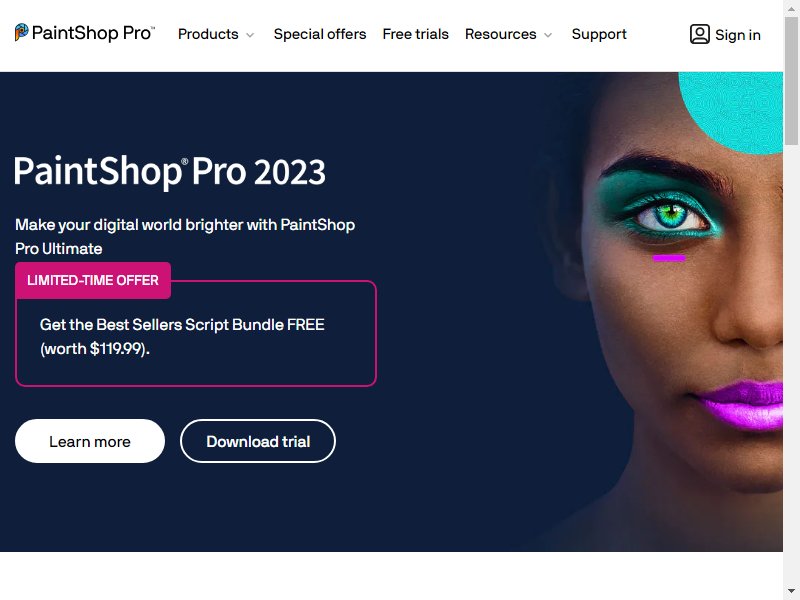Click the Best Sellers Script Bundle offer text
Image resolution: width=800 pixels, height=600 pixels.
(182, 336)
